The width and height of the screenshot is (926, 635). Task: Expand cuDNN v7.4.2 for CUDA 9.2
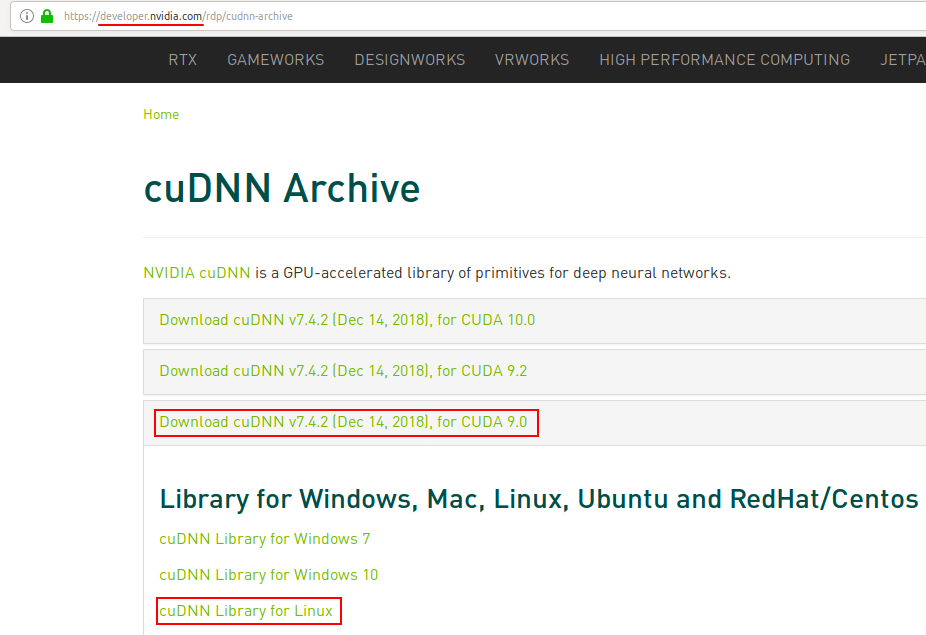pos(343,371)
